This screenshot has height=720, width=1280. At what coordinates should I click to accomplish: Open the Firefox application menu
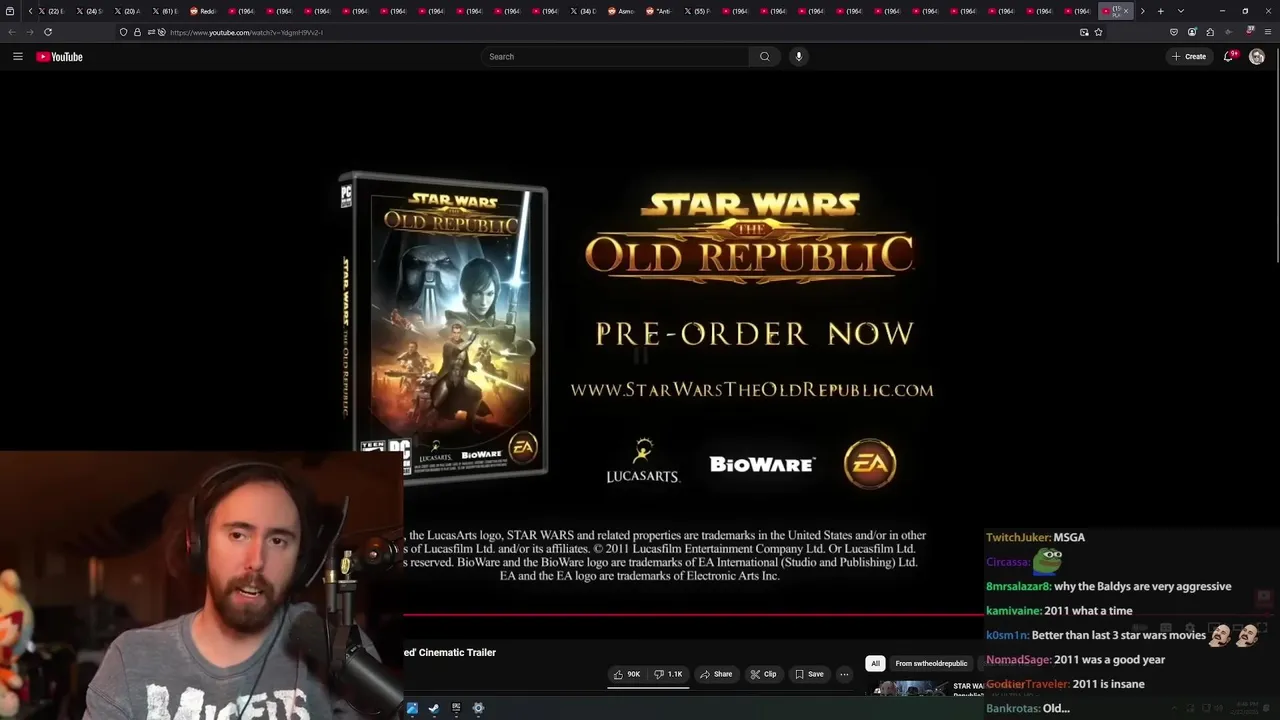point(1269,32)
